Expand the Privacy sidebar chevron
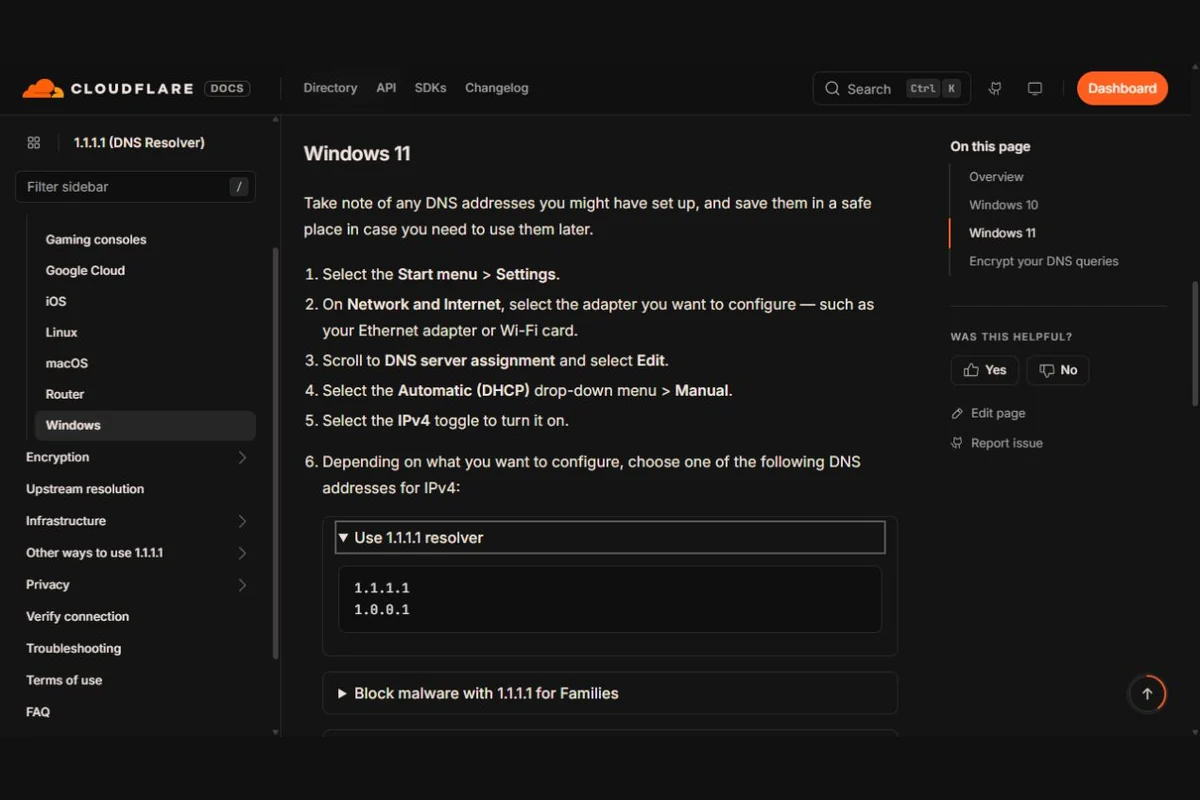The width and height of the screenshot is (1200, 800). (242, 585)
